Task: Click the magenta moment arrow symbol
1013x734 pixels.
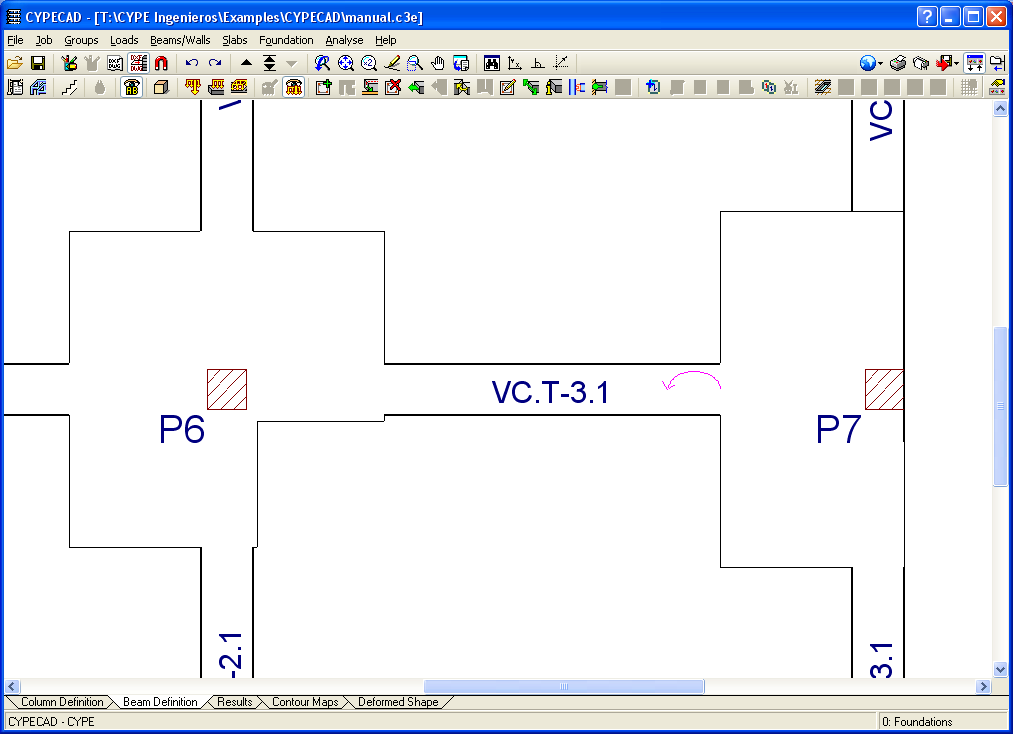Action: (x=691, y=381)
